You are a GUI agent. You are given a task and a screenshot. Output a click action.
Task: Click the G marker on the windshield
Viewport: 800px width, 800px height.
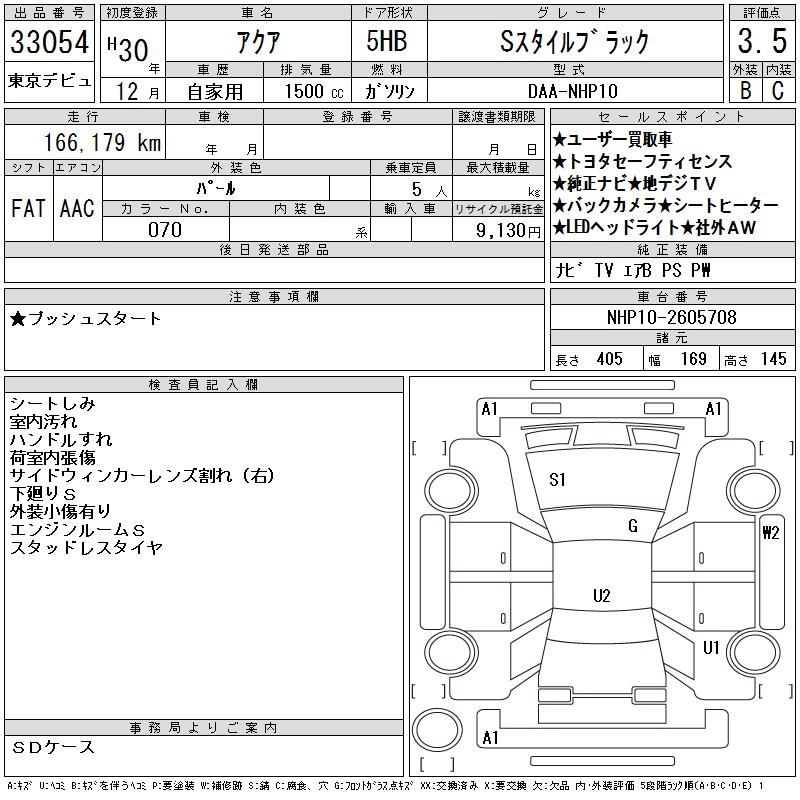tap(632, 526)
